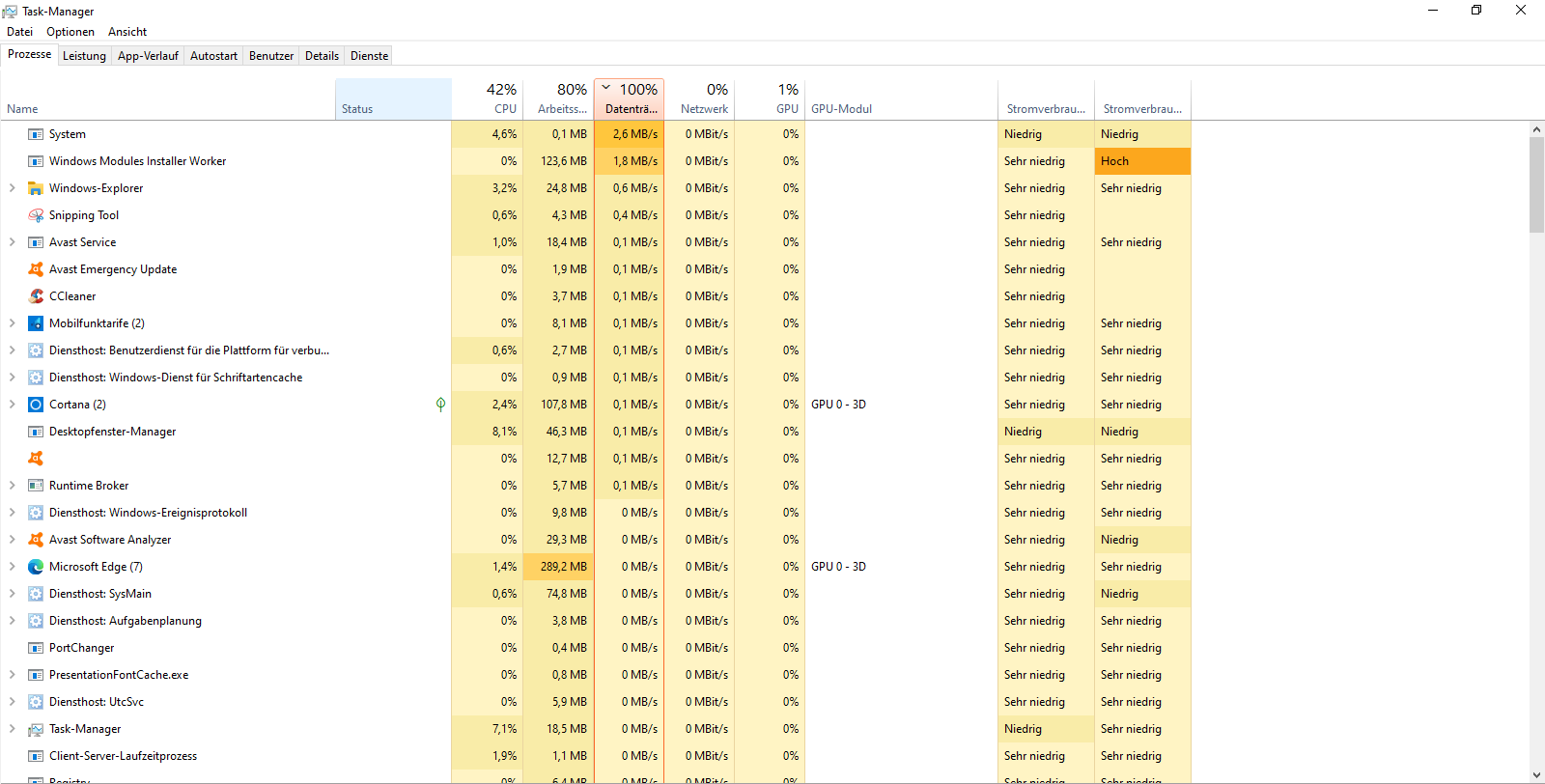Click the Snipping Tool scissors icon
Image resolution: width=1545 pixels, height=784 pixels.
(x=36, y=215)
